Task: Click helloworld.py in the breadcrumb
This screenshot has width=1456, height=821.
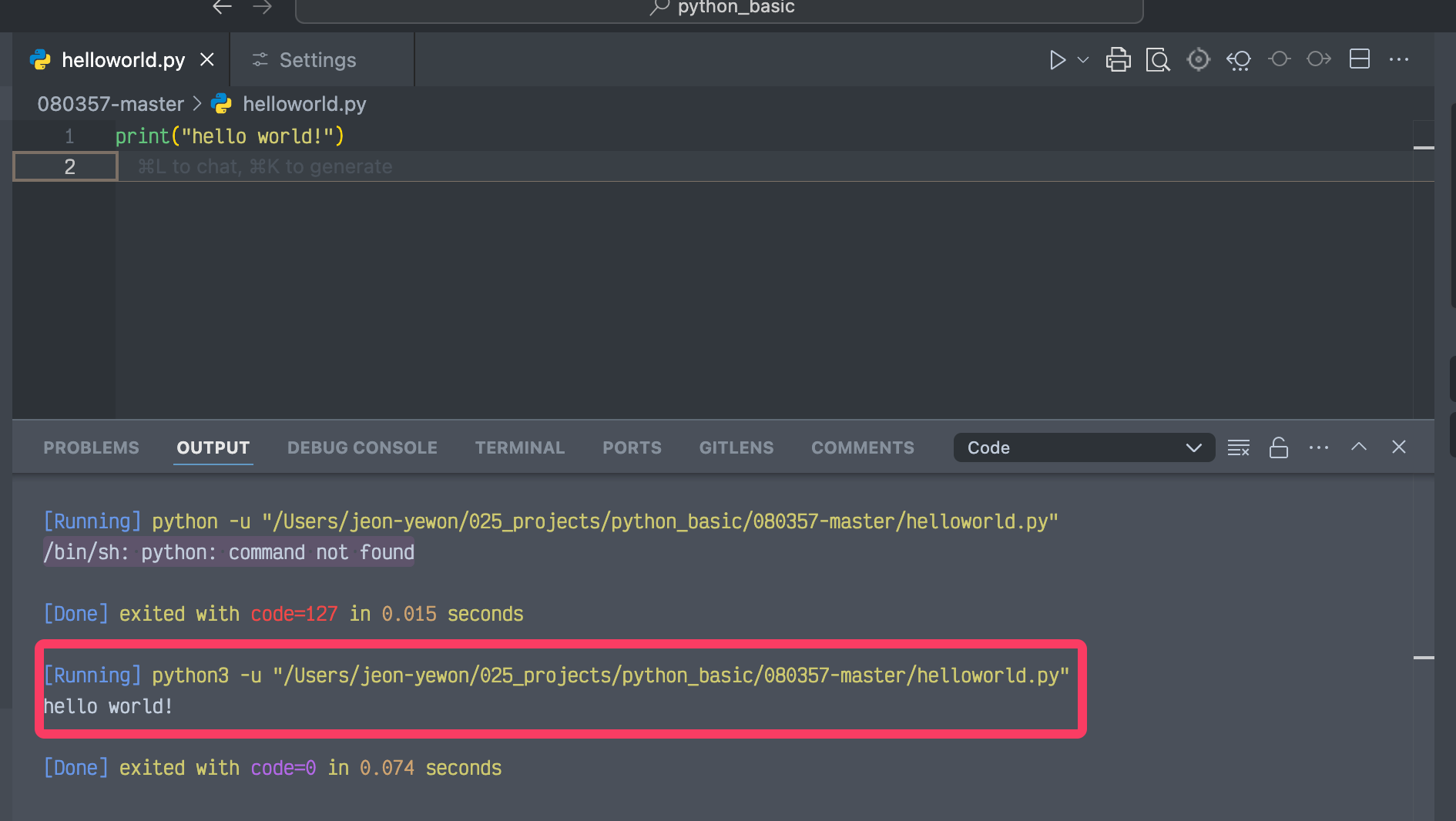Action: tap(304, 104)
